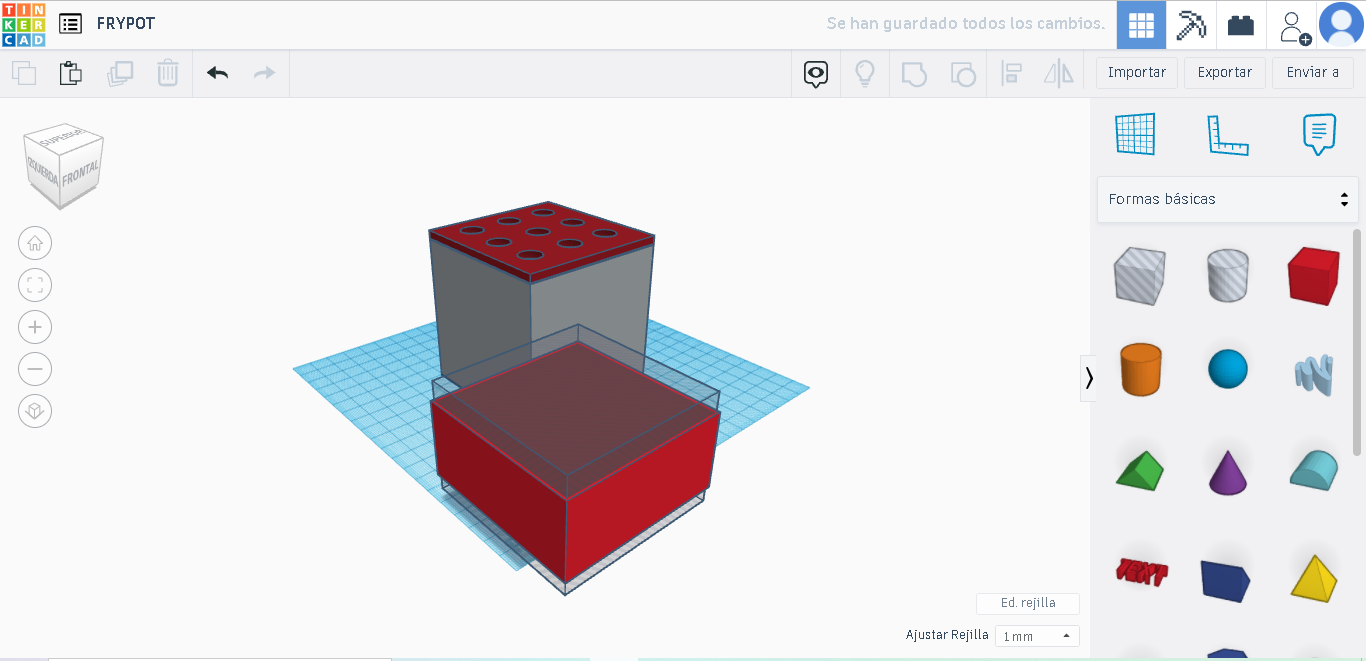Select the green Roof shape

tap(1140, 469)
